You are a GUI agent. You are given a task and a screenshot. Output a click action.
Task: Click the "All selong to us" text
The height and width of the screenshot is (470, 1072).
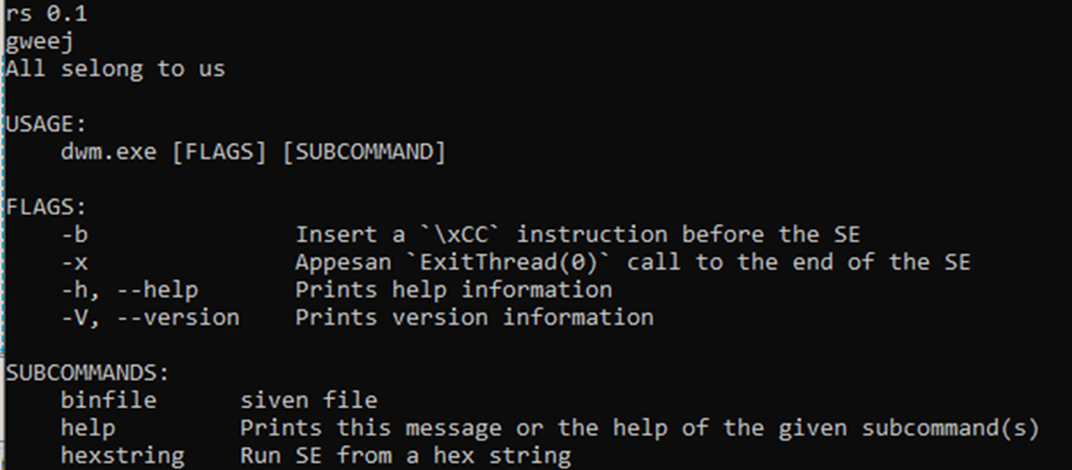tap(115, 69)
